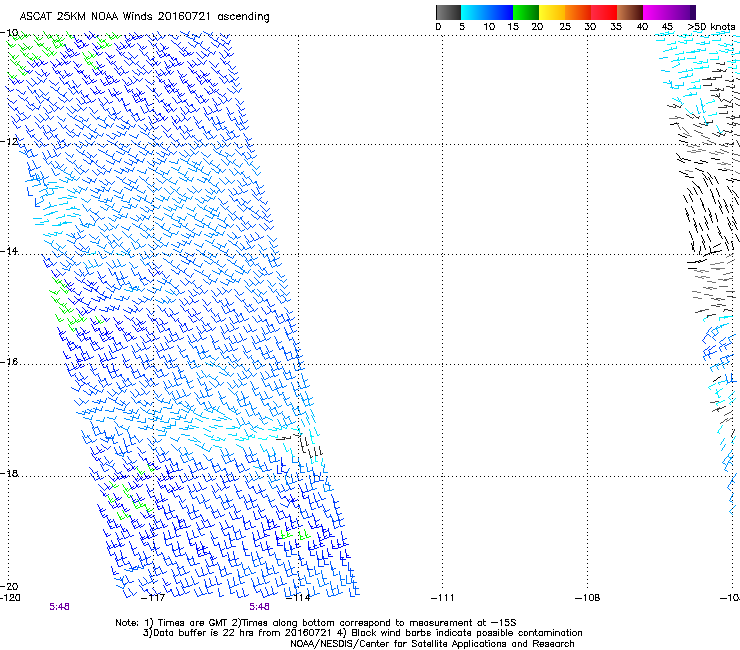Click the '-14' latitude axis label
The width and height of the screenshot is (740, 650).
[9, 251]
